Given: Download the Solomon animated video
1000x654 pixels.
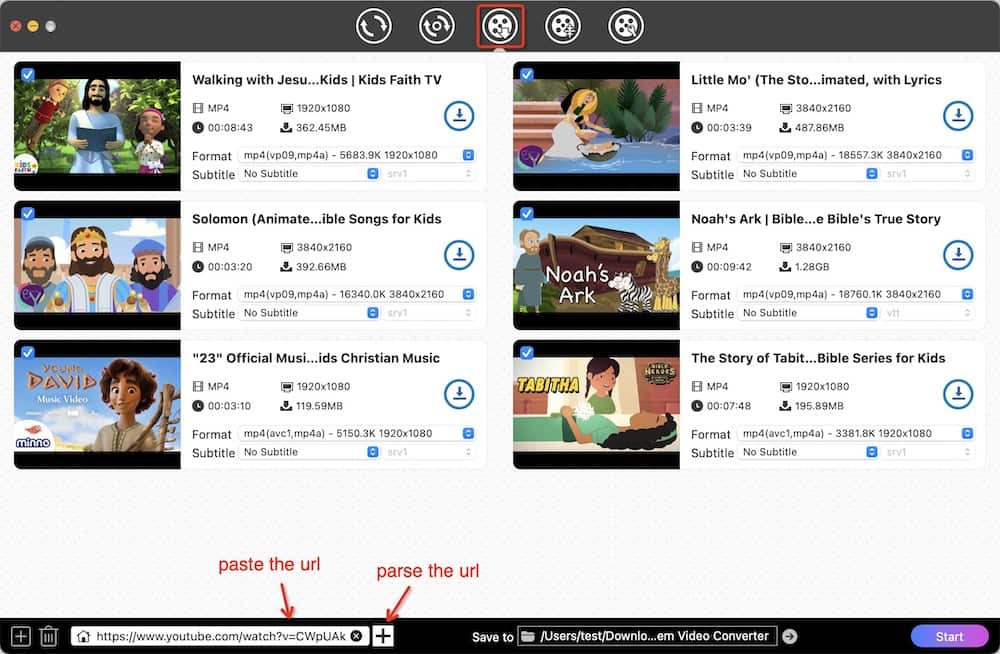Looking at the screenshot, I should 459,255.
